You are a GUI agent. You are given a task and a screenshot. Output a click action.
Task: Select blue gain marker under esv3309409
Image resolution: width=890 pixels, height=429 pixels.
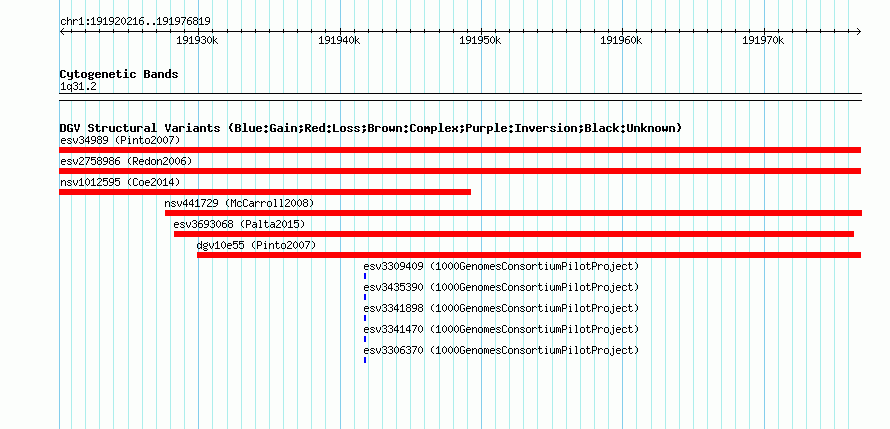365,276
